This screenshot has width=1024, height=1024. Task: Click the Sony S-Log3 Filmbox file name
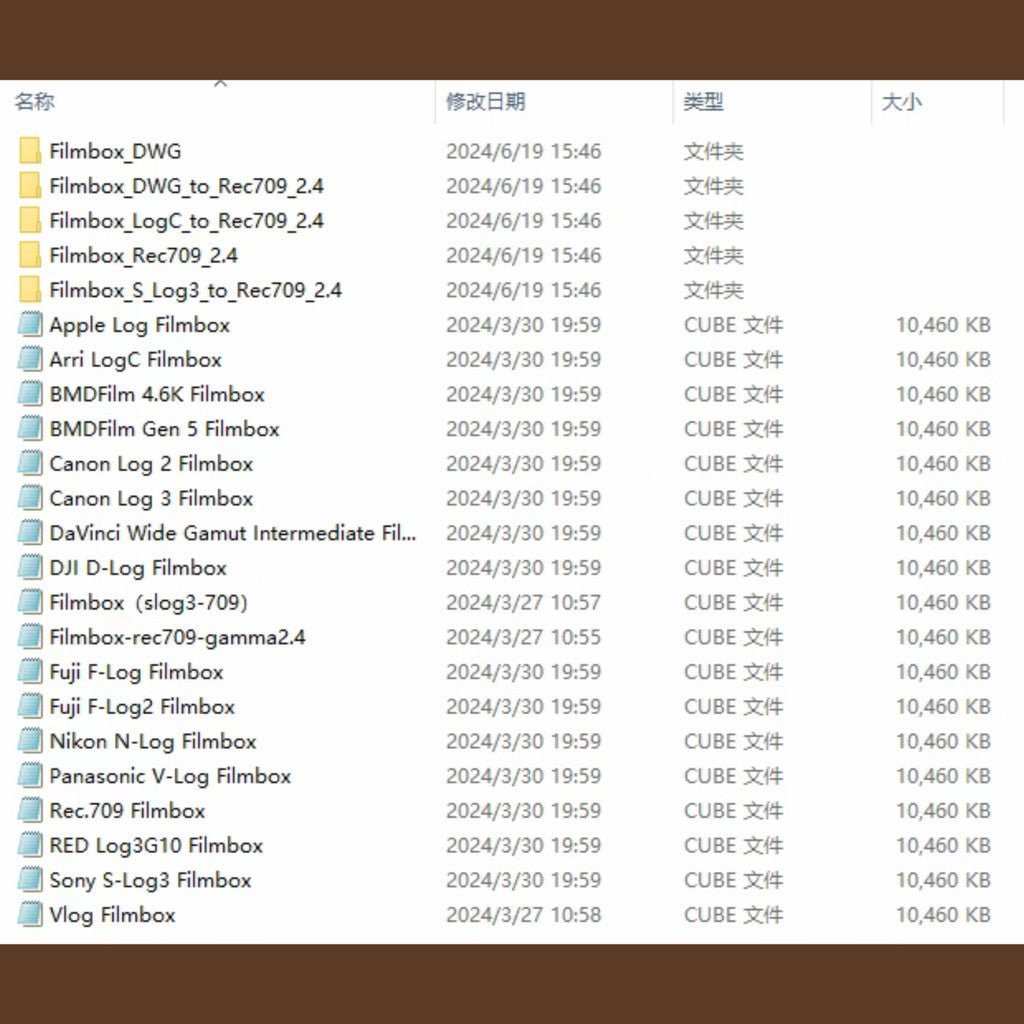click(151, 880)
